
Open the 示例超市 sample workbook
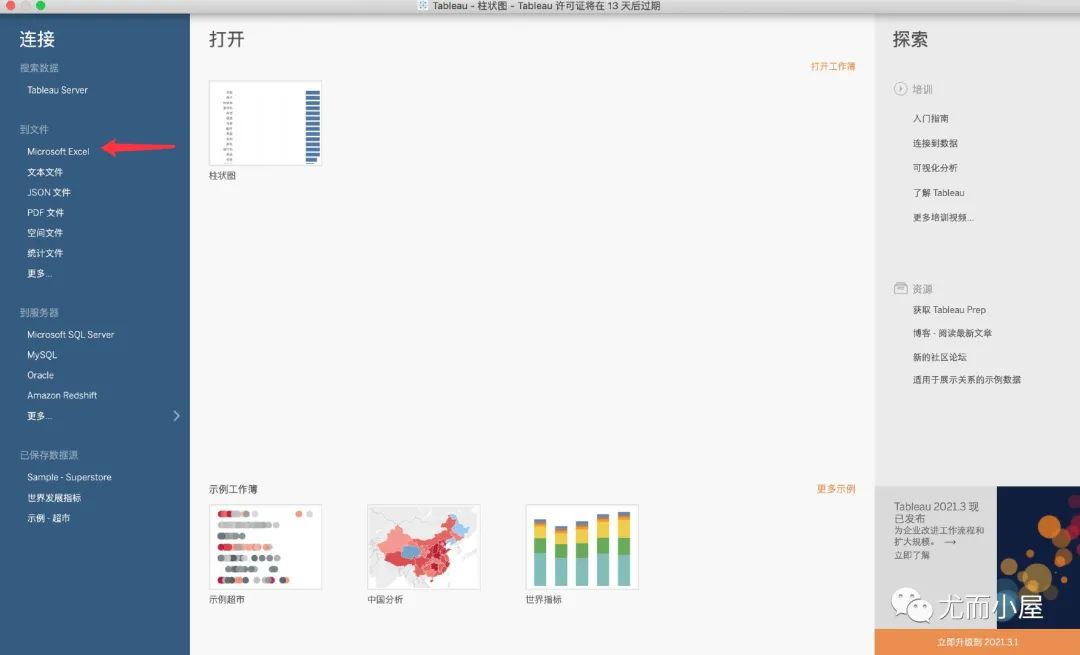(x=265, y=547)
